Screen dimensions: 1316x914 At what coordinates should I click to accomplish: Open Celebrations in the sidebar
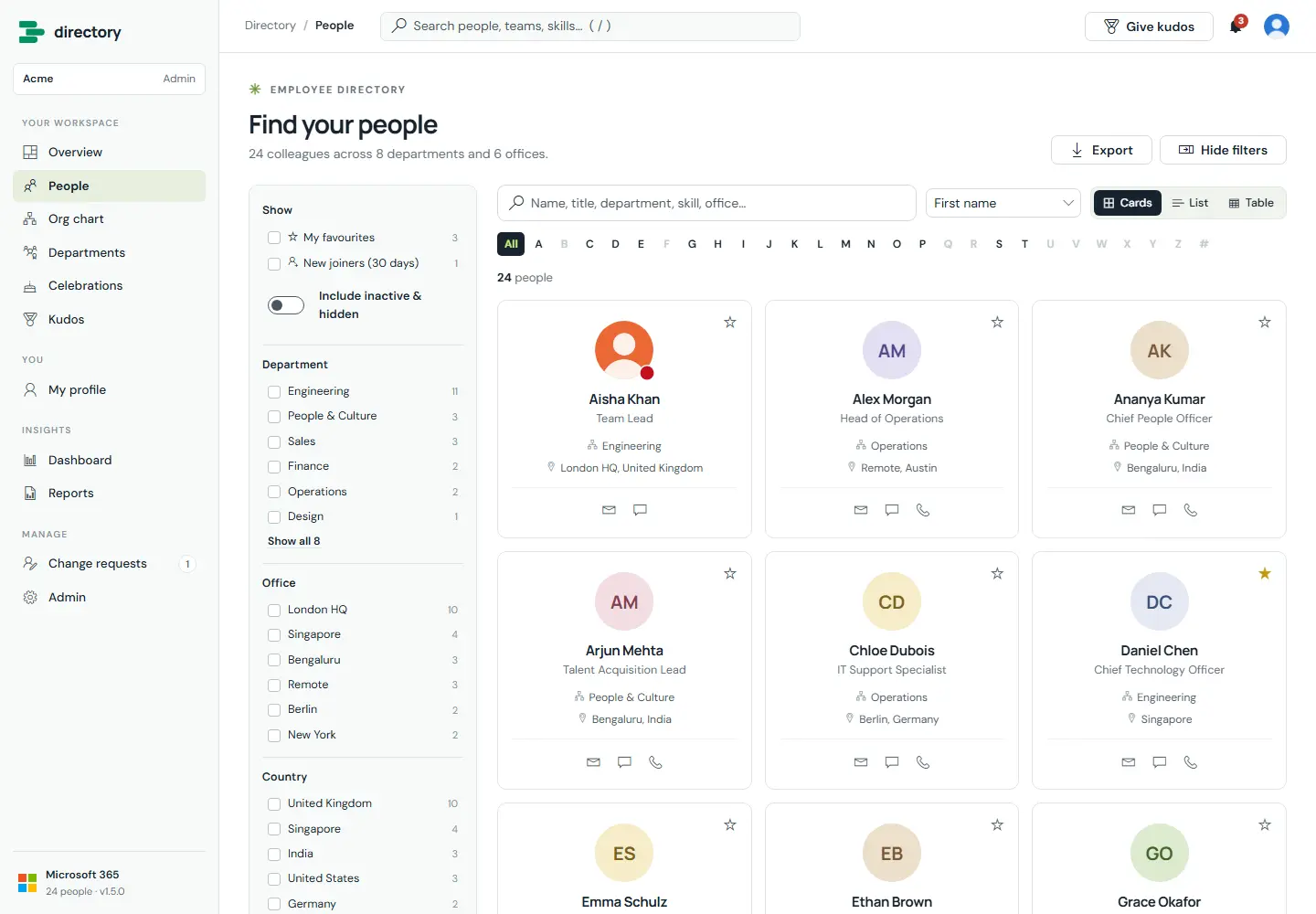pos(109,286)
